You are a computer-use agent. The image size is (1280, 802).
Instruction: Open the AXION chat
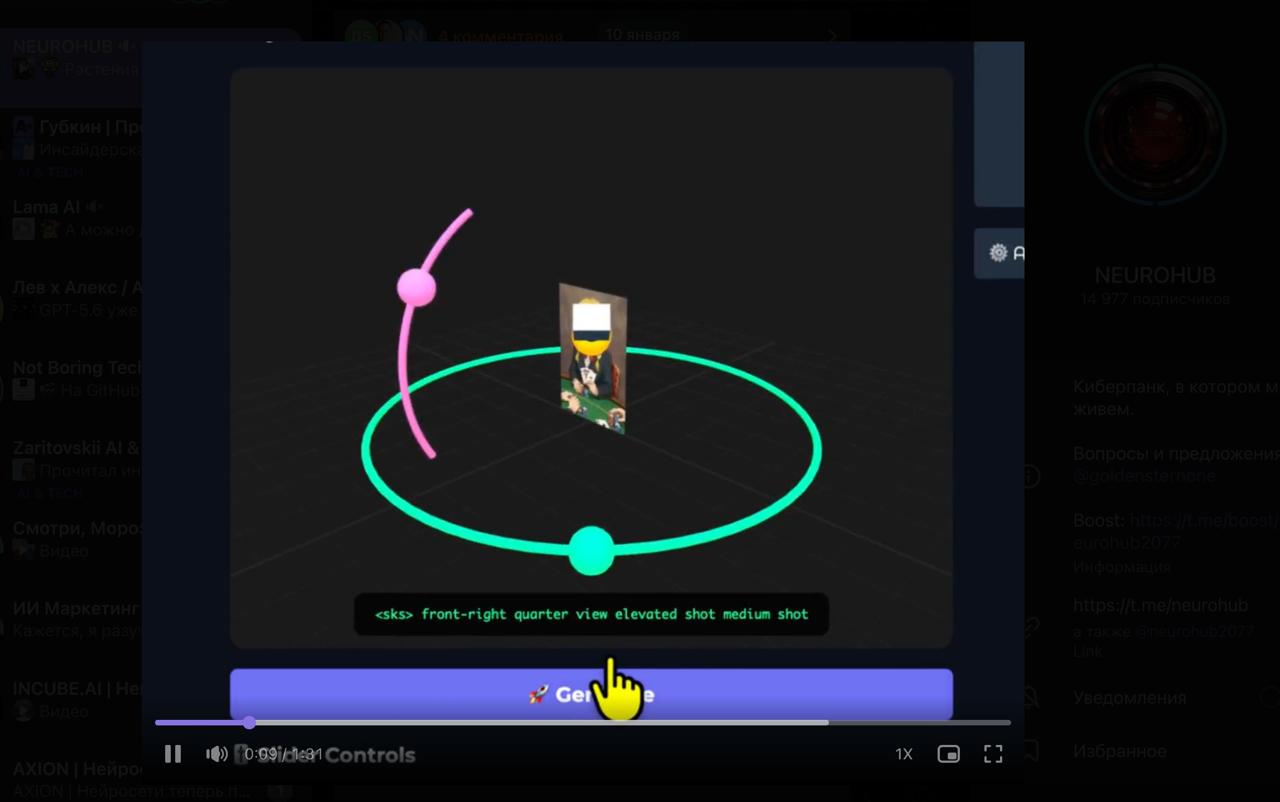tap(72, 780)
